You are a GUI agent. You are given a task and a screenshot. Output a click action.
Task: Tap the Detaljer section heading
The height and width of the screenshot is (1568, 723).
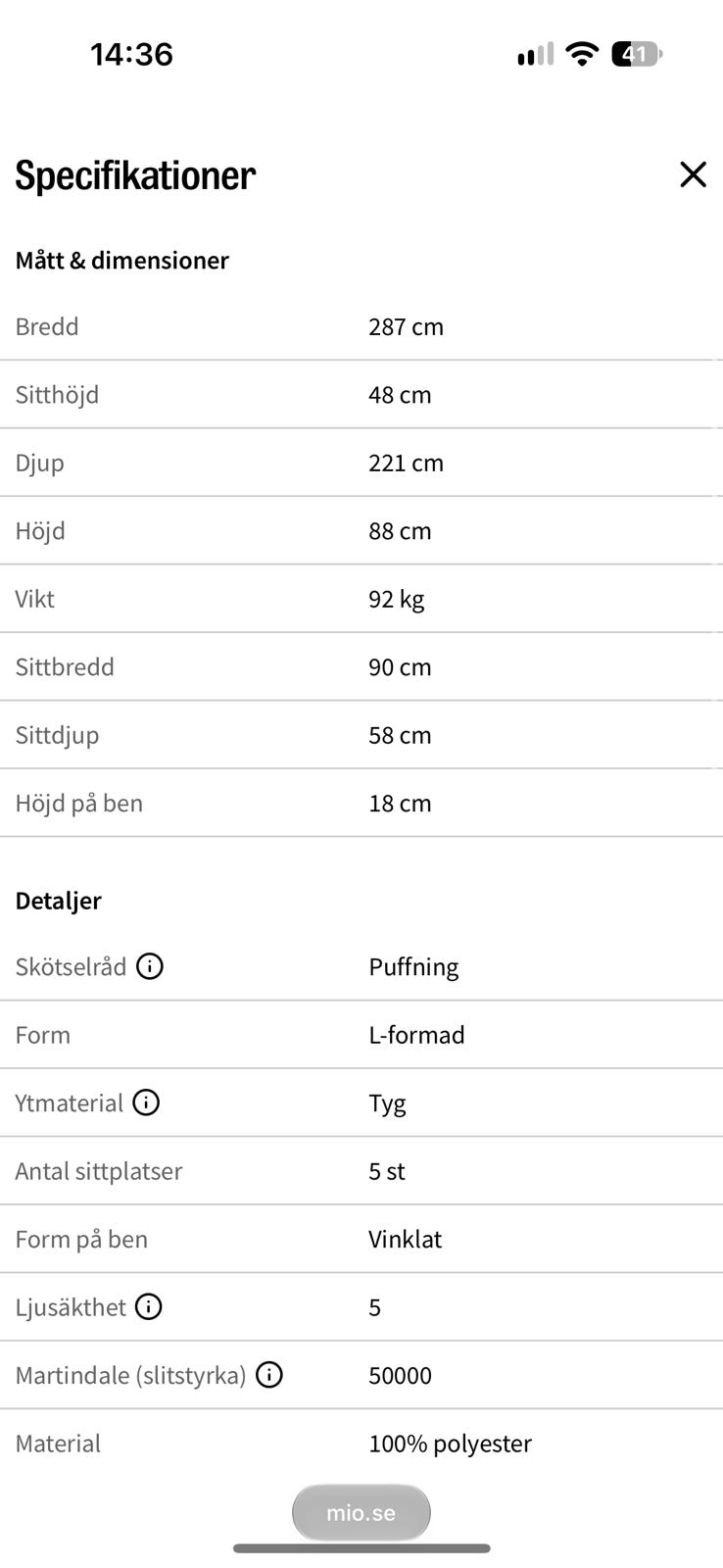[58, 900]
